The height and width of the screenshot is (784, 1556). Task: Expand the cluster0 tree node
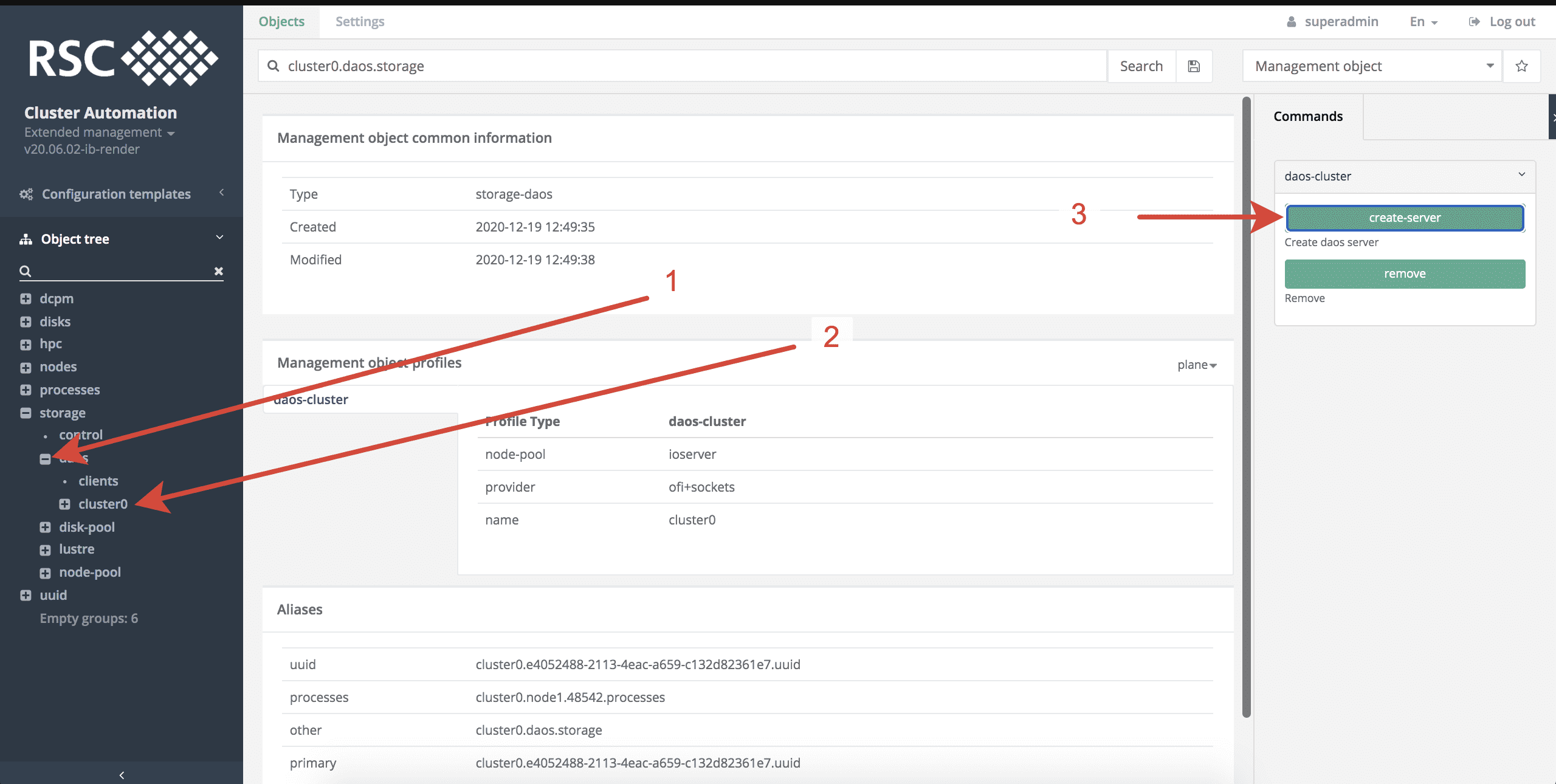point(64,504)
